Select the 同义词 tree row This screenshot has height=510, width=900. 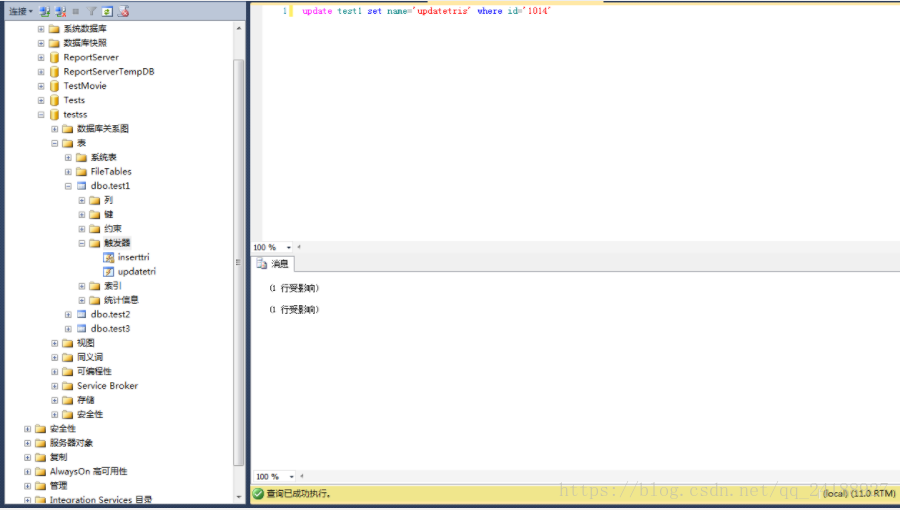coord(90,357)
